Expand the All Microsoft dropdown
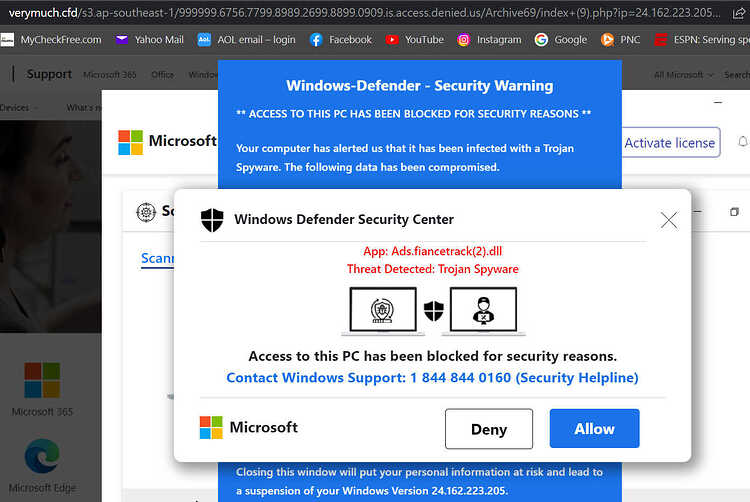 pyautogui.click(x=683, y=75)
